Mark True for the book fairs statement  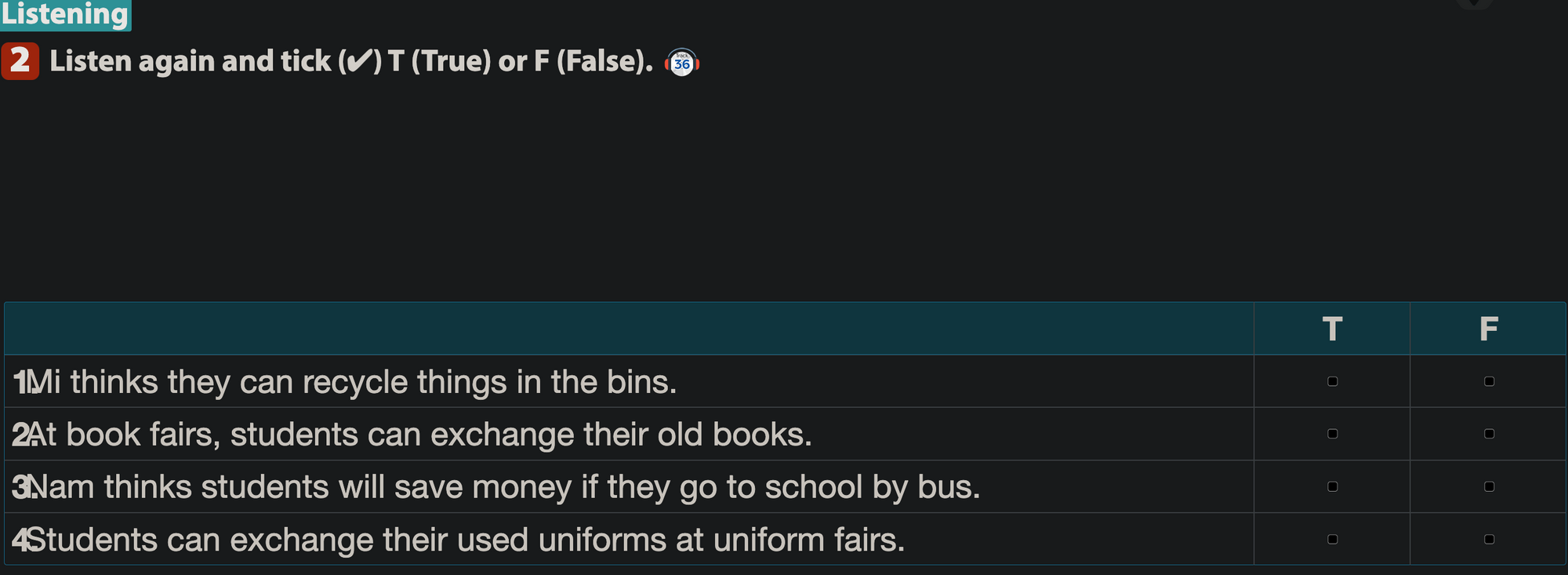point(1332,434)
